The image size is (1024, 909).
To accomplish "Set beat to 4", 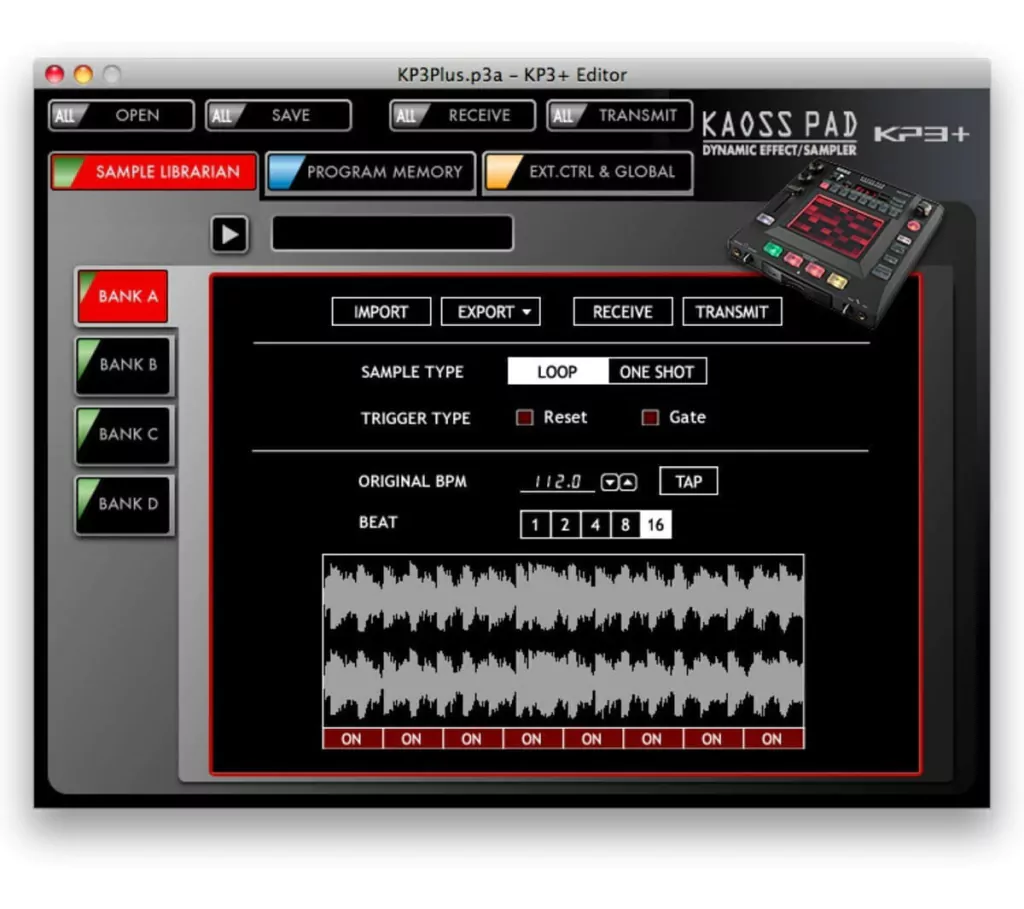I will click(596, 524).
